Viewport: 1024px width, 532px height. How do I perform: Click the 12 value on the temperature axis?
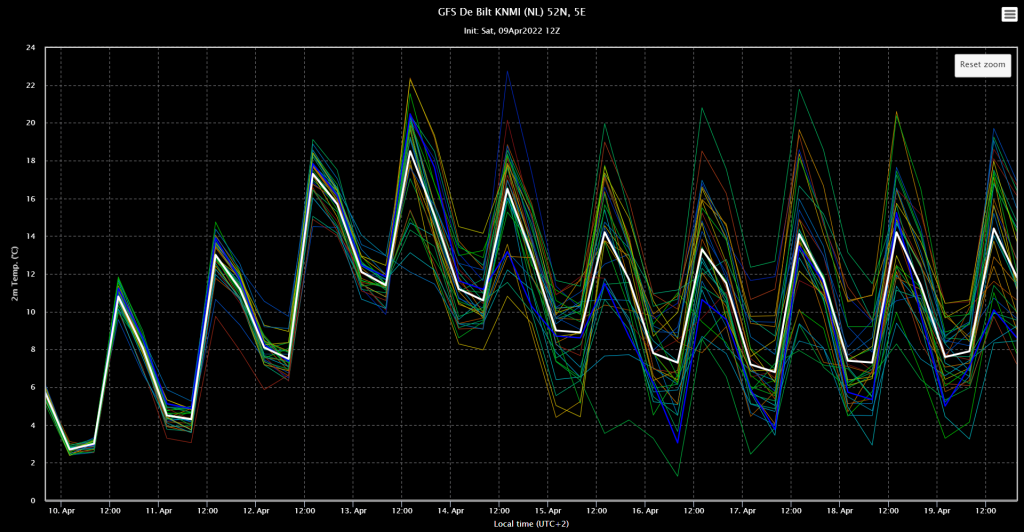tap(31, 274)
